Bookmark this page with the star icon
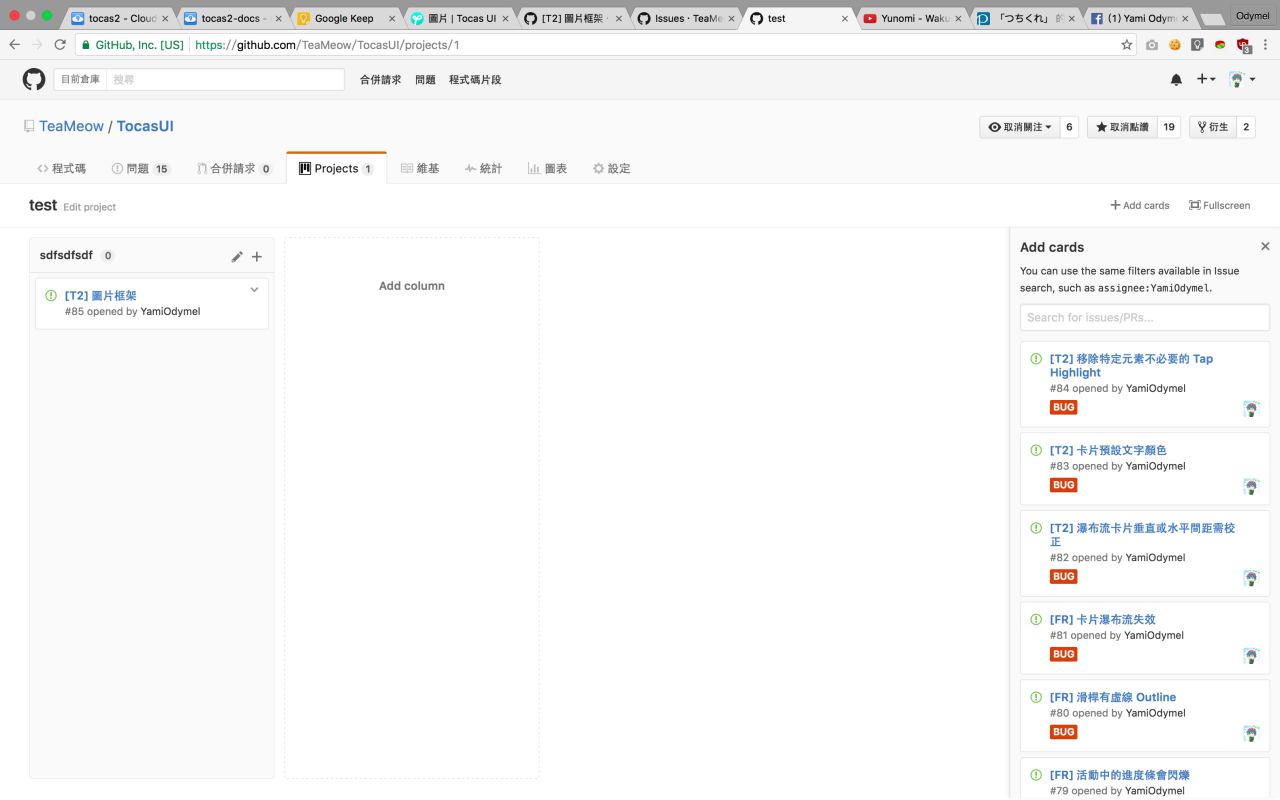This screenshot has height=800, width=1280. point(1127,45)
